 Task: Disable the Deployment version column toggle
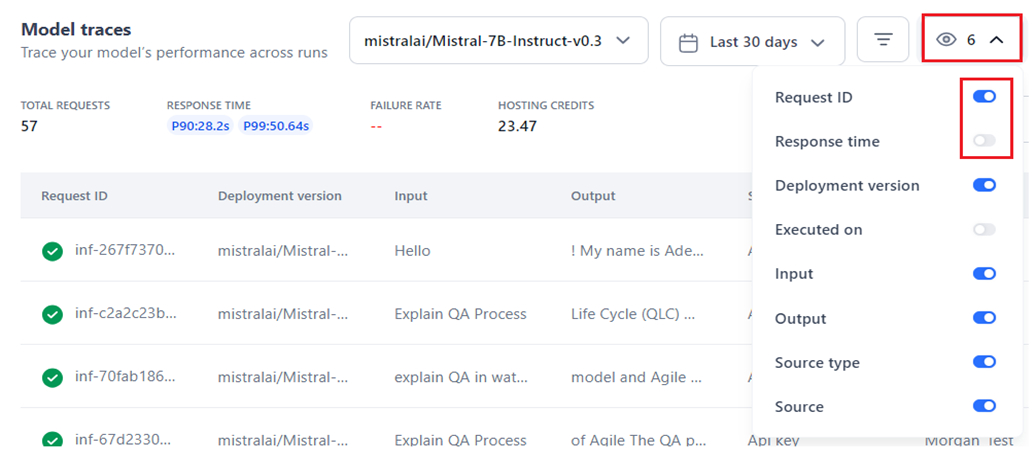[x=984, y=185]
